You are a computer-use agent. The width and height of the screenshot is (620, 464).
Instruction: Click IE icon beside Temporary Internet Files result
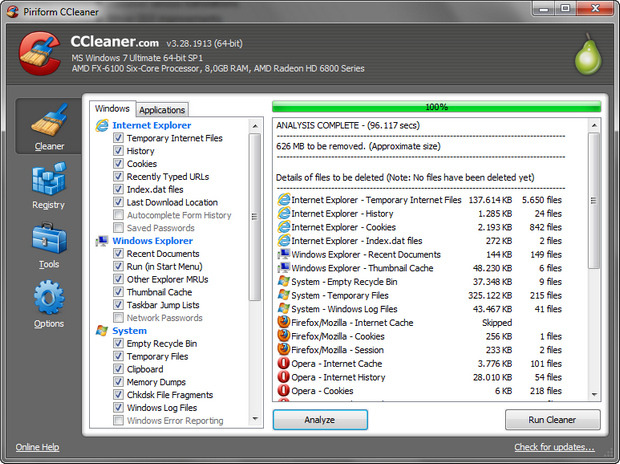tap(284, 199)
